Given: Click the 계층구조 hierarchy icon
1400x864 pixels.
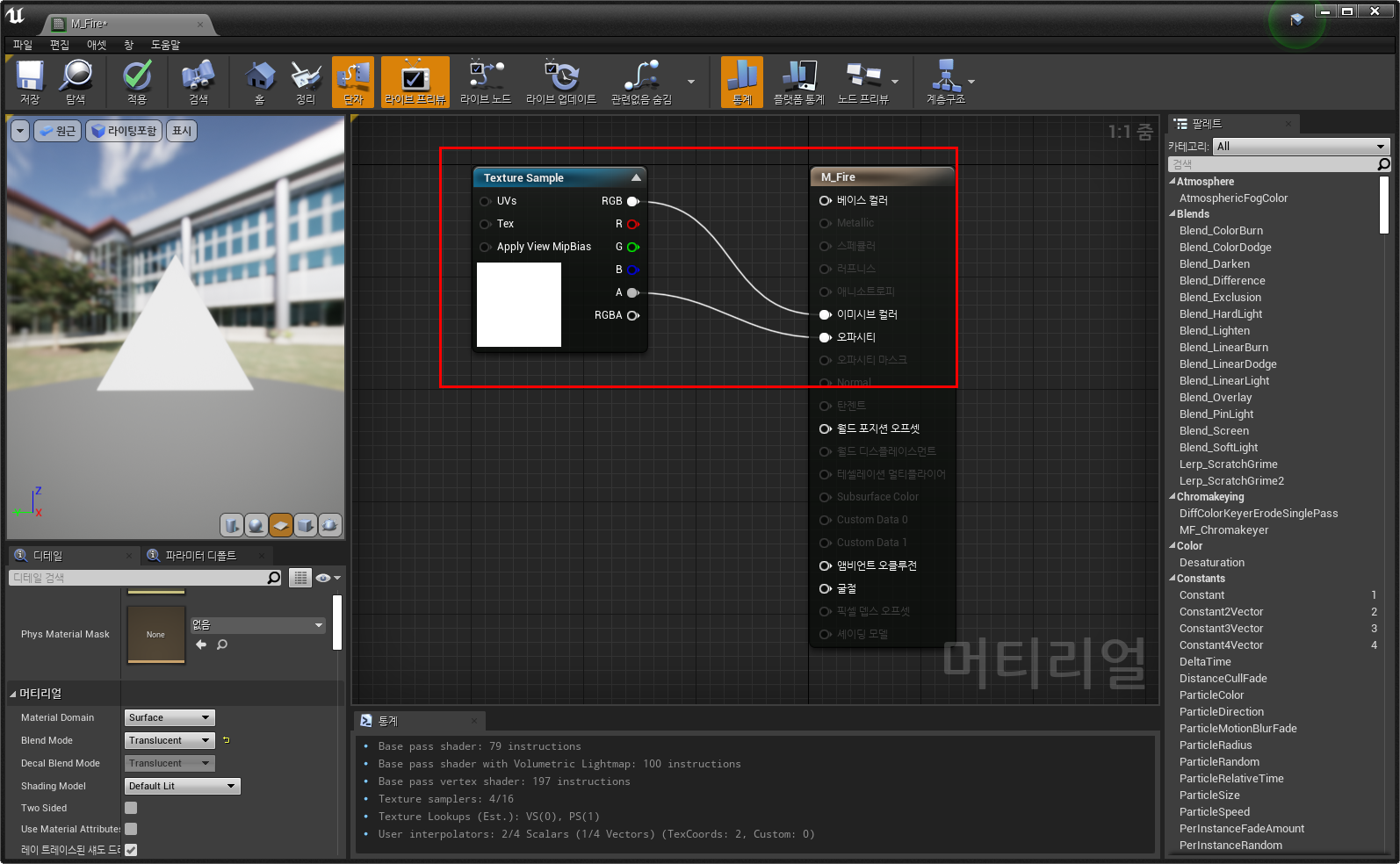Looking at the screenshot, I should (x=946, y=76).
